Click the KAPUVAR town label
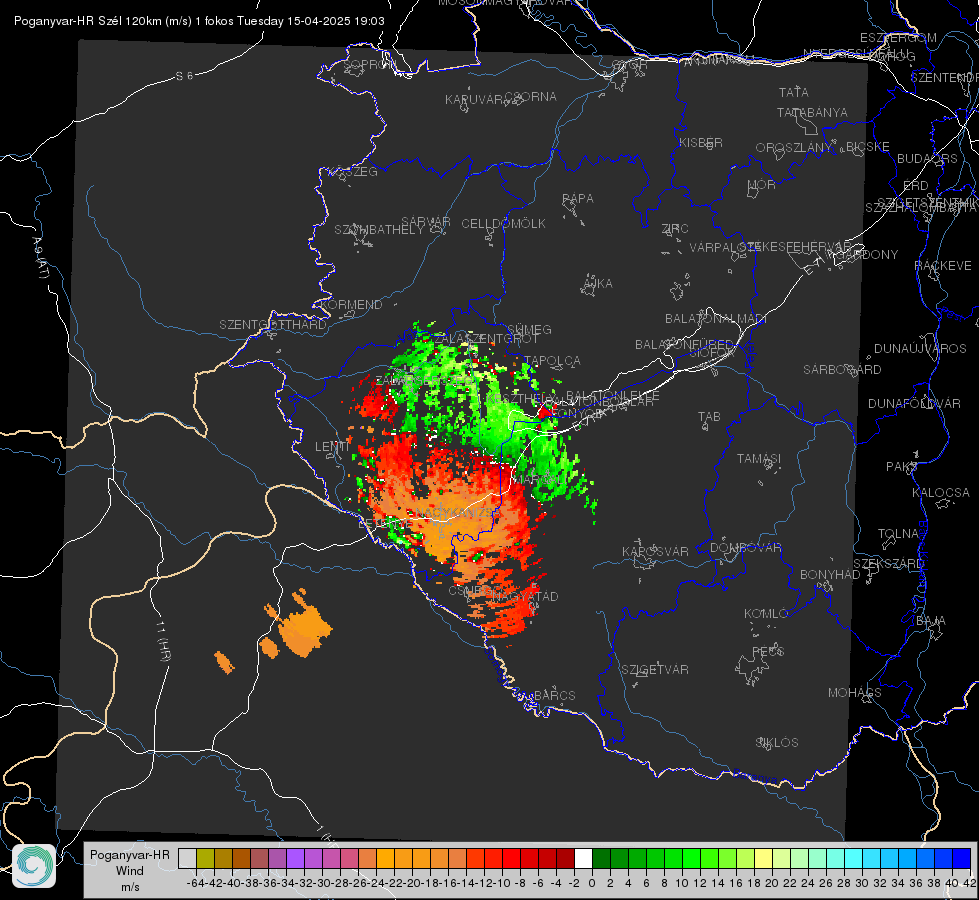This screenshot has height=900, width=979. pos(475,100)
